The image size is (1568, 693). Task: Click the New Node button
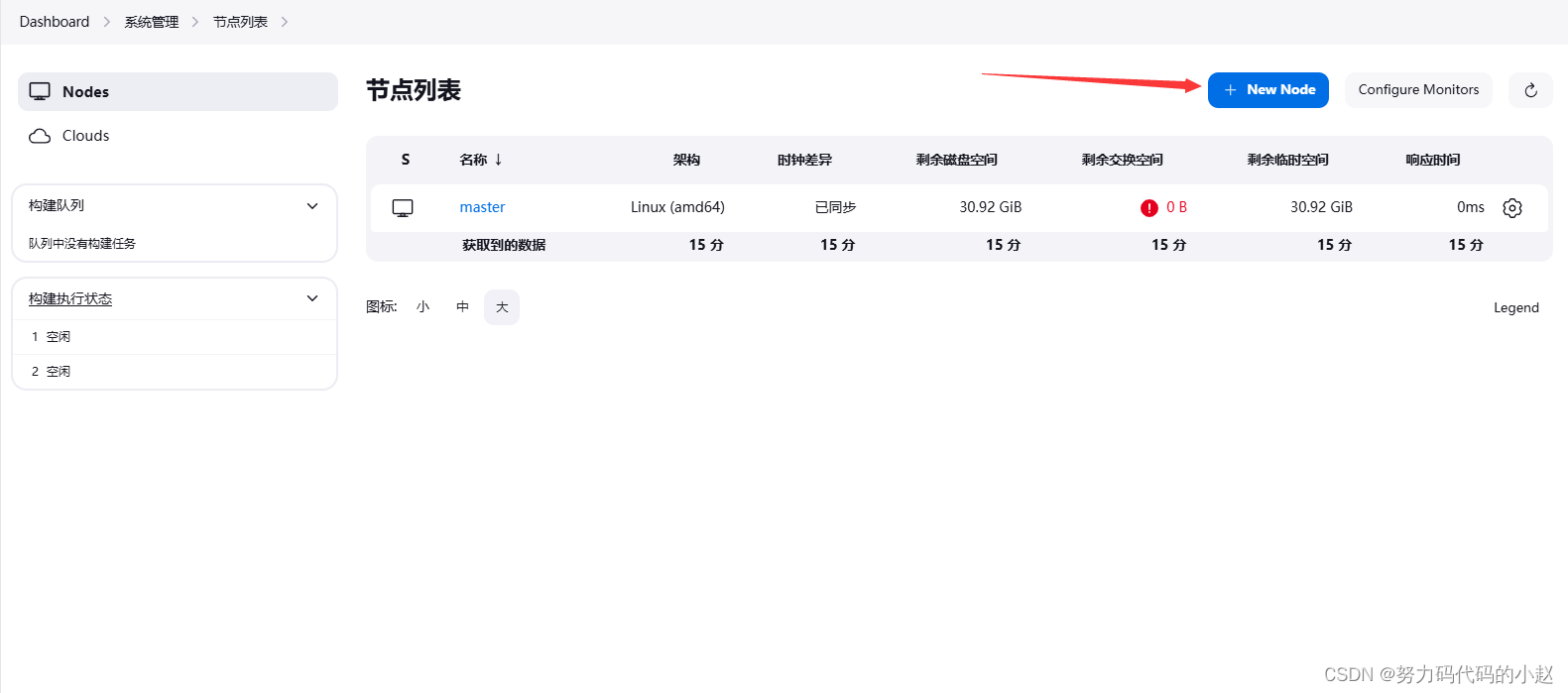click(x=1267, y=90)
